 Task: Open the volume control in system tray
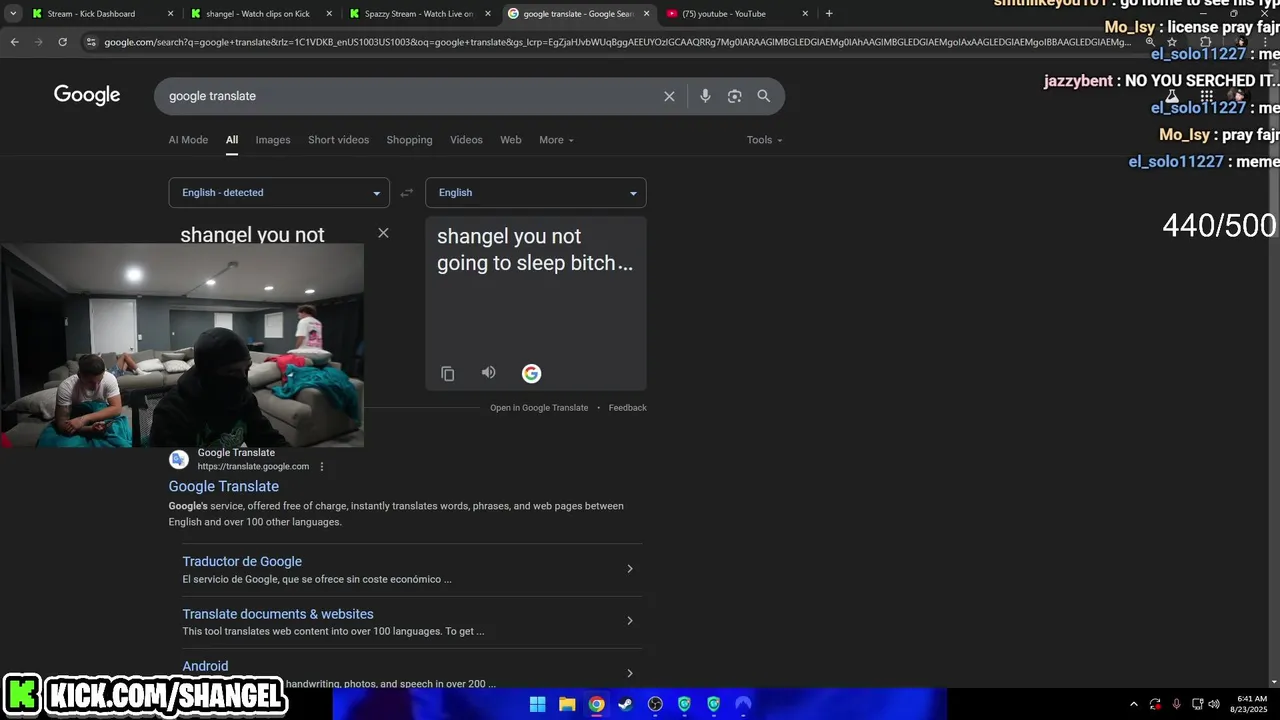[x=1214, y=704]
